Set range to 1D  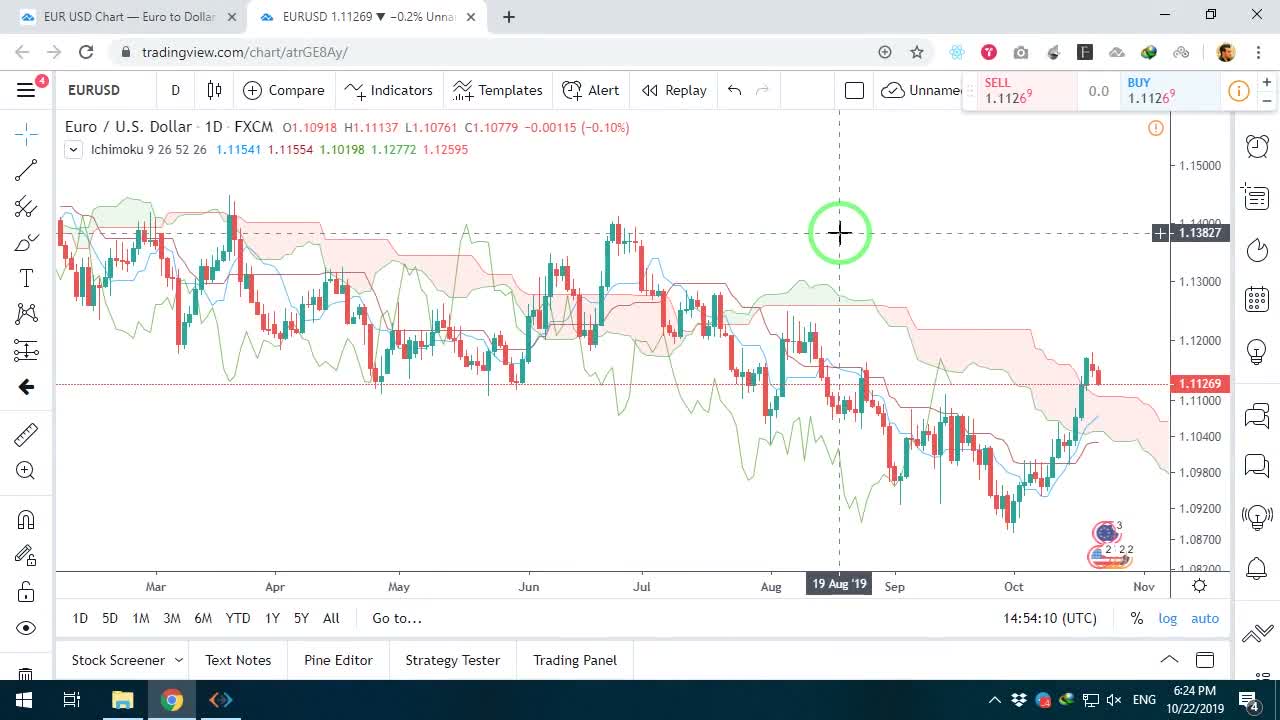click(x=80, y=618)
